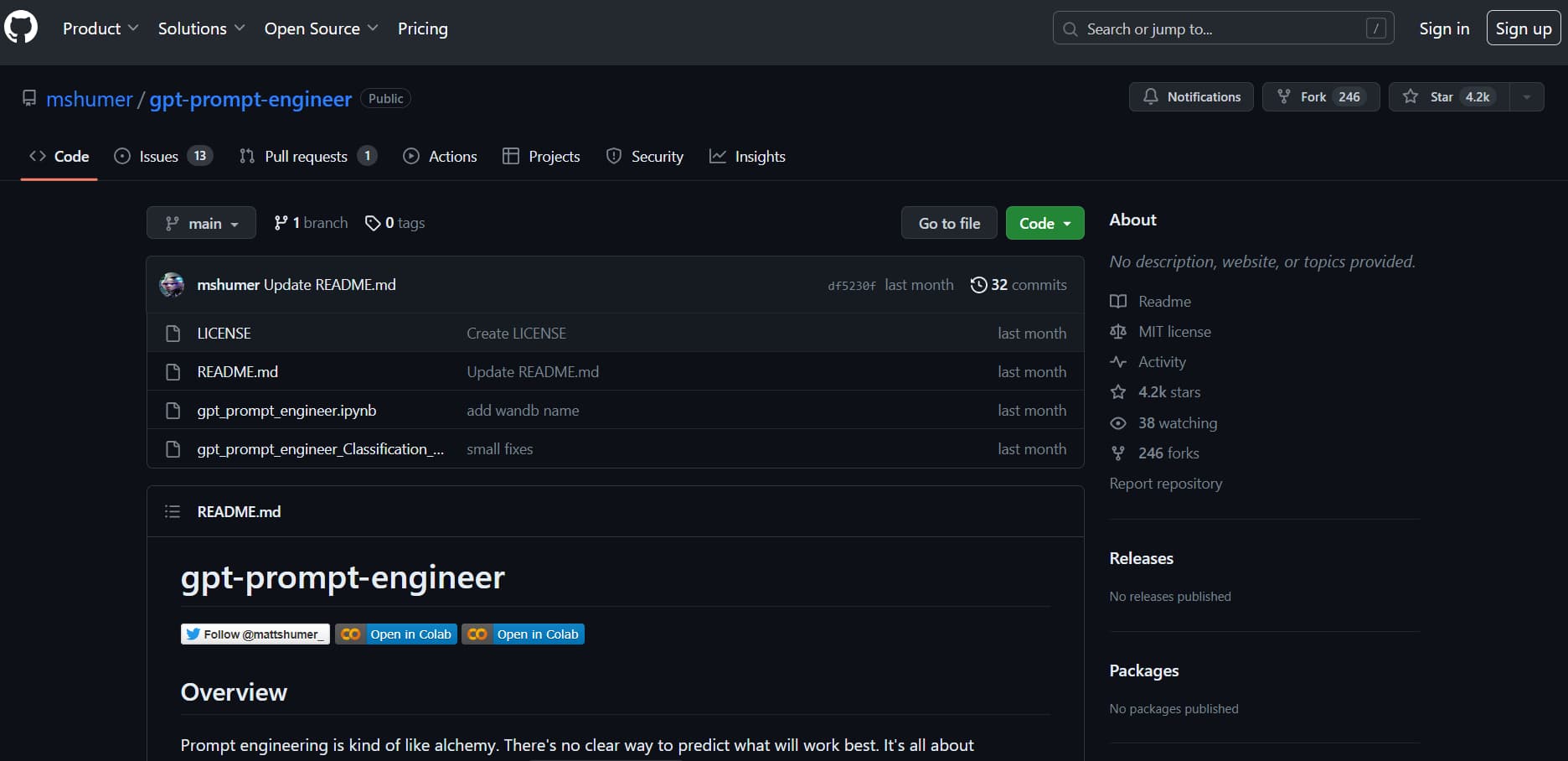Click Sign in
1568x761 pixels.
[x=1444, y=28]
